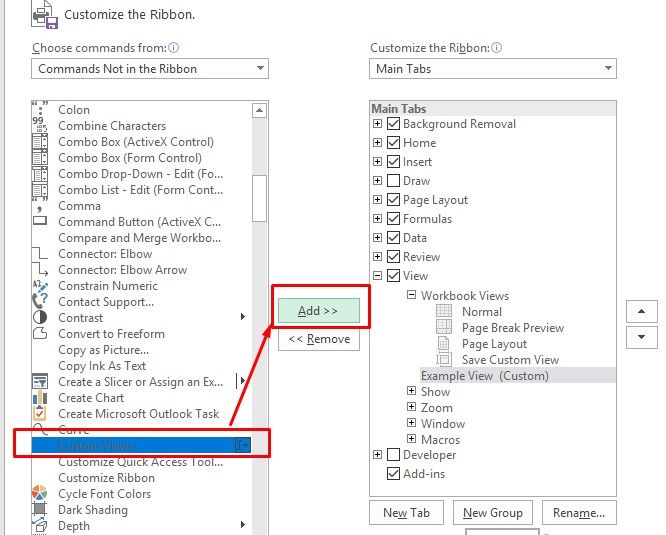666x535 pixels.
Task: Uncheck the Formulas tab checkbox
Action: point(393,219)
